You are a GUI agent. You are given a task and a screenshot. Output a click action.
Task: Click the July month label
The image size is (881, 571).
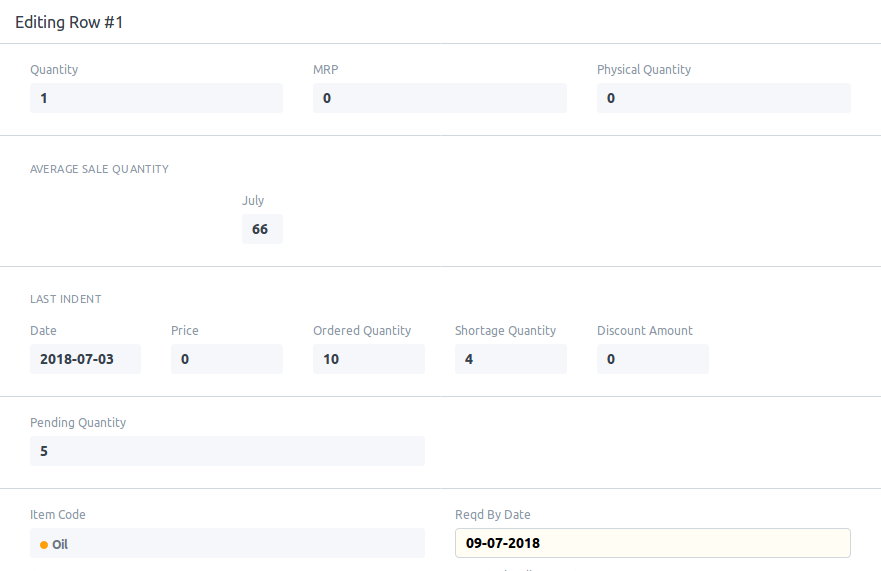(253, 201)
